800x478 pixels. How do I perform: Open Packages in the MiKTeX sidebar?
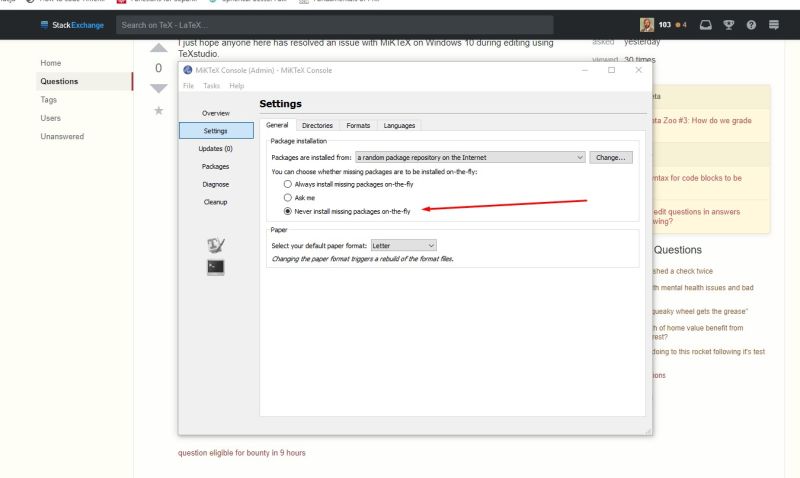click(x=216, y=166)
